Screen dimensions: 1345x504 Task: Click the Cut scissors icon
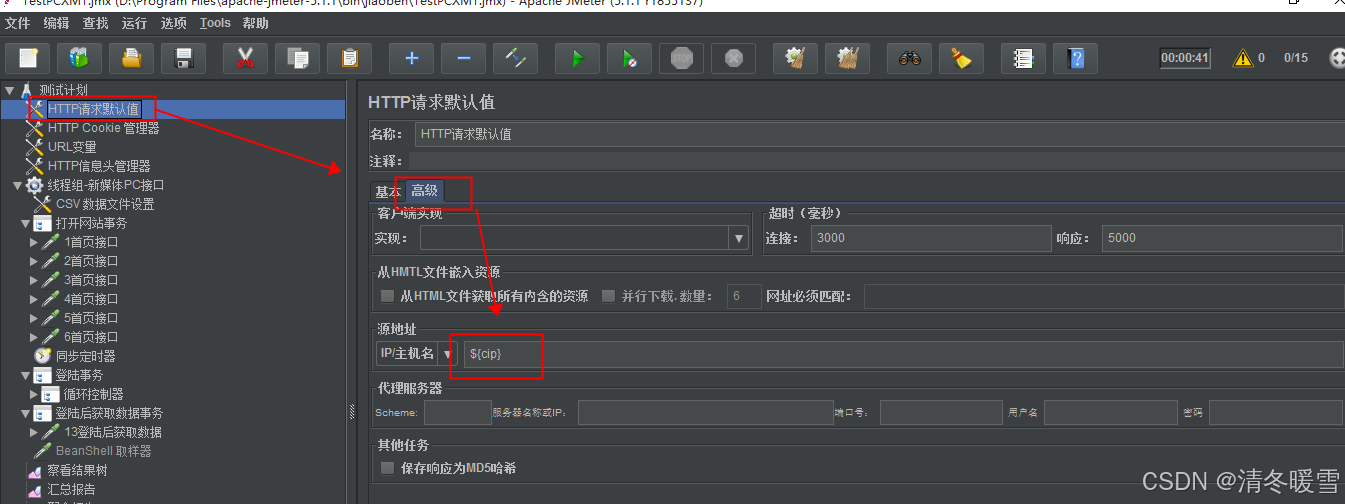click(245, 58)
